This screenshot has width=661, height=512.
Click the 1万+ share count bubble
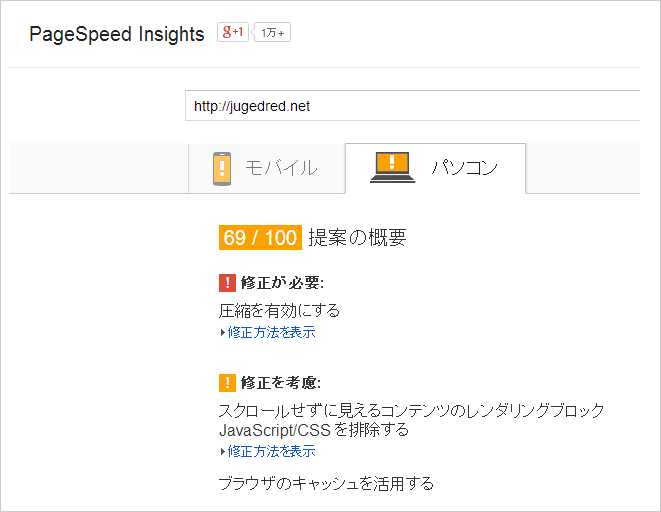point(273,33)
